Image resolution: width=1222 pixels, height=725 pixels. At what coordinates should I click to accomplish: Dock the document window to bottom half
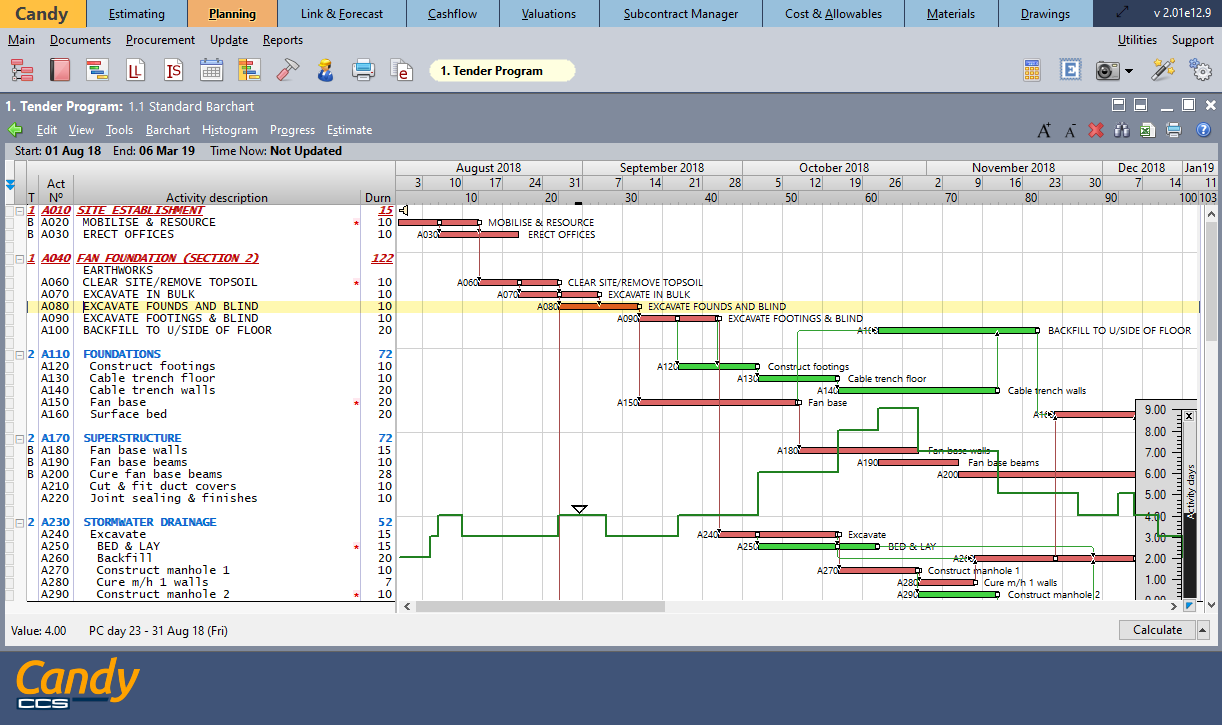(x=1140, y=105)
